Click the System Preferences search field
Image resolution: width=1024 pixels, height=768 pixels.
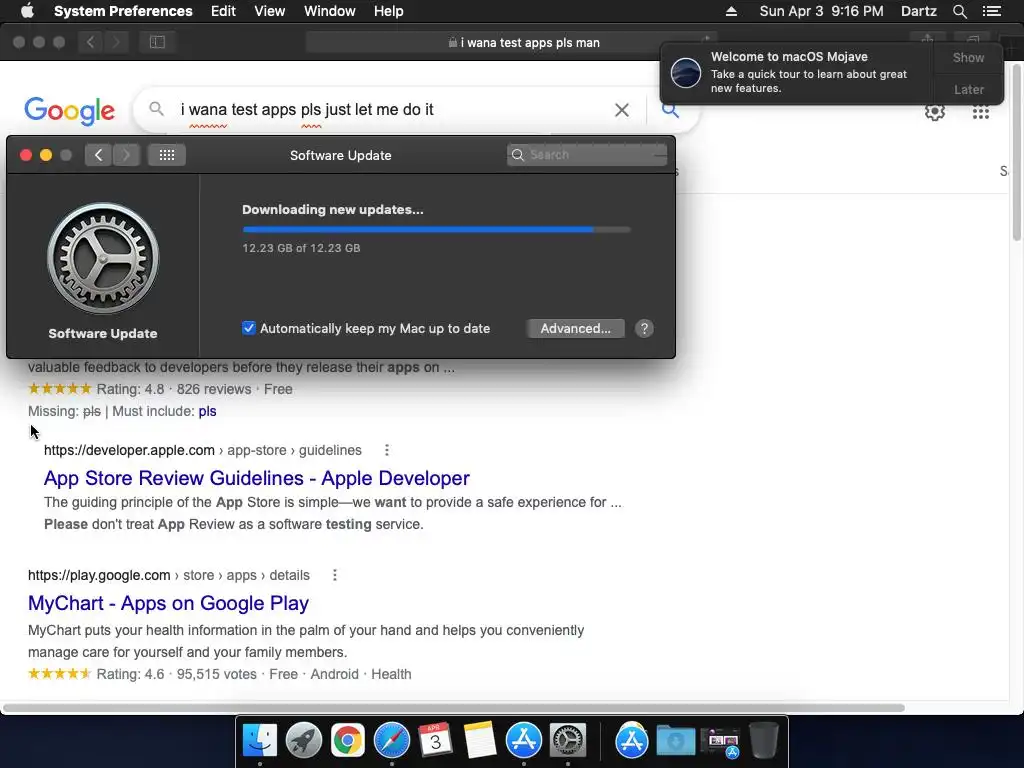click(586, 155)
